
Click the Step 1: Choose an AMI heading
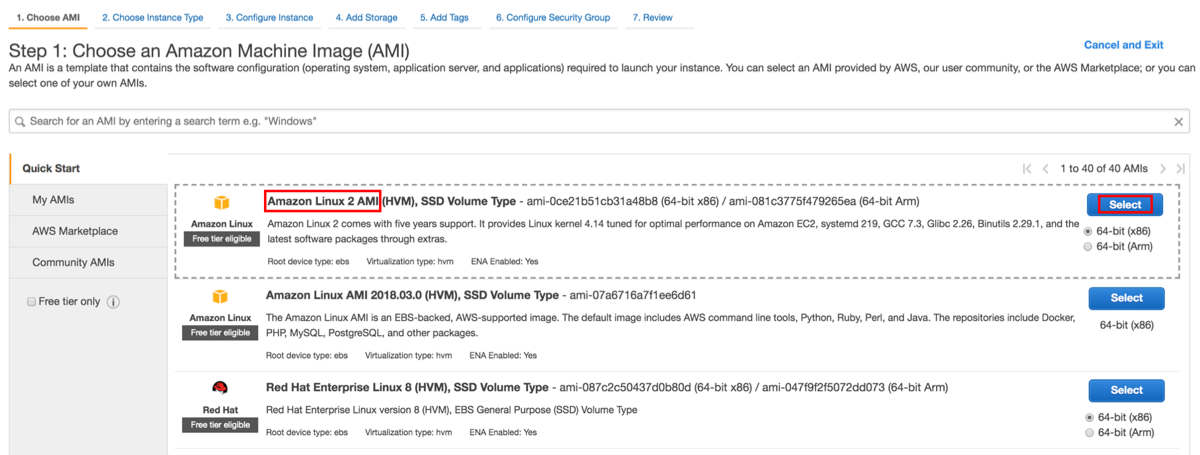click(x=209, y=50)
